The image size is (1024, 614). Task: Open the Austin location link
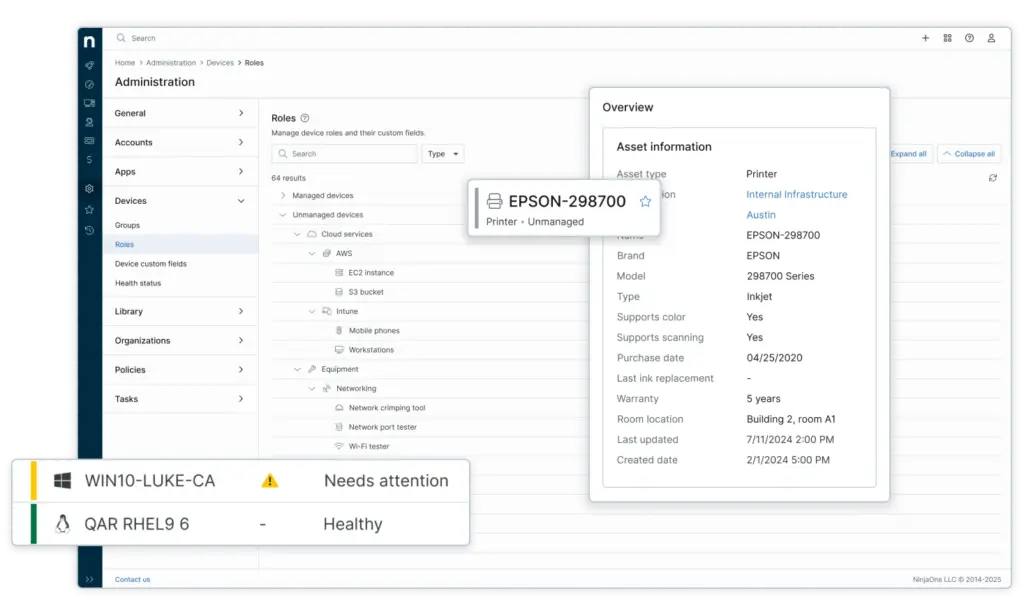(761, 215)
